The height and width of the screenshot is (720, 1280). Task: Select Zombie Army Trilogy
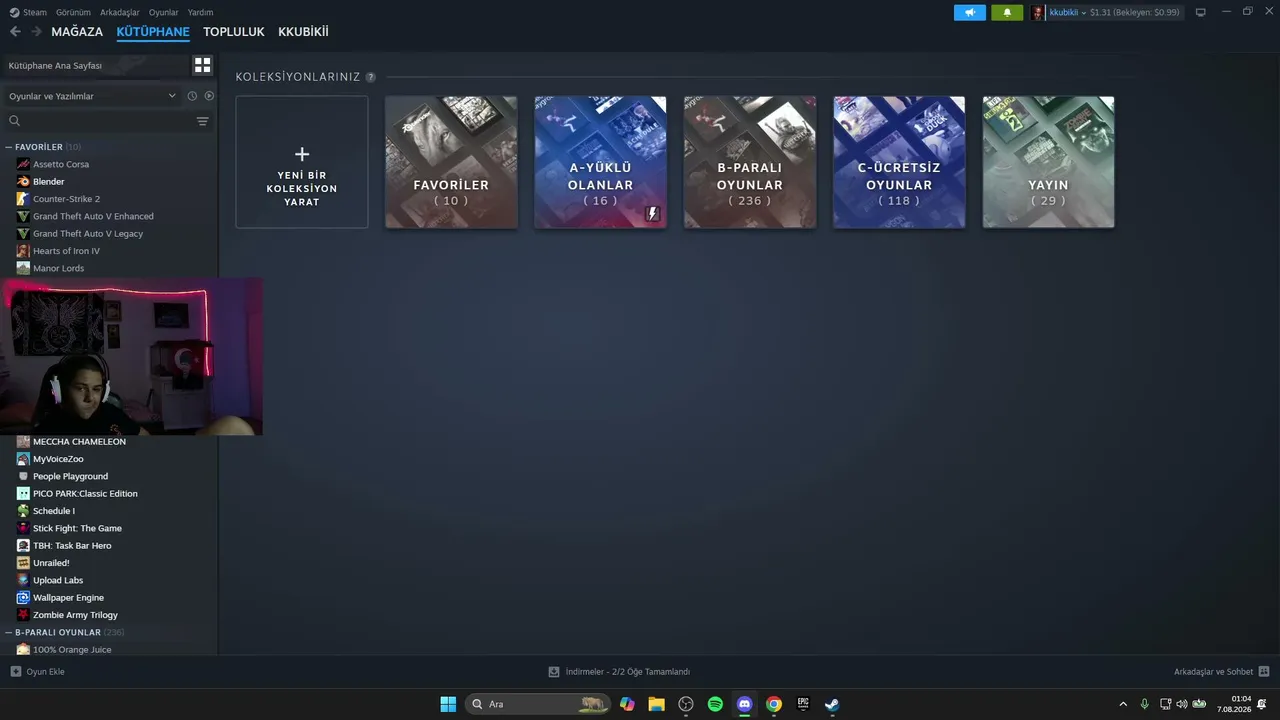point(75,615)
